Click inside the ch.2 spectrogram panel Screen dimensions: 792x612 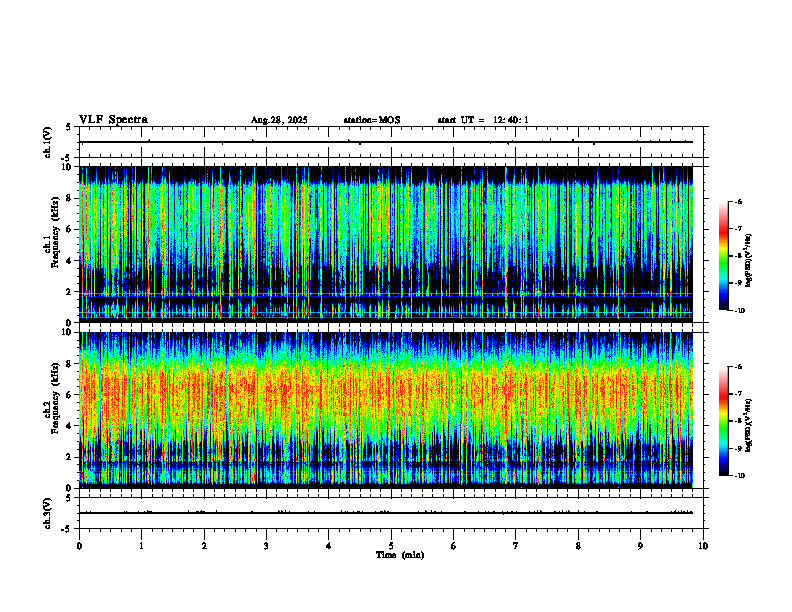[386, 410]
